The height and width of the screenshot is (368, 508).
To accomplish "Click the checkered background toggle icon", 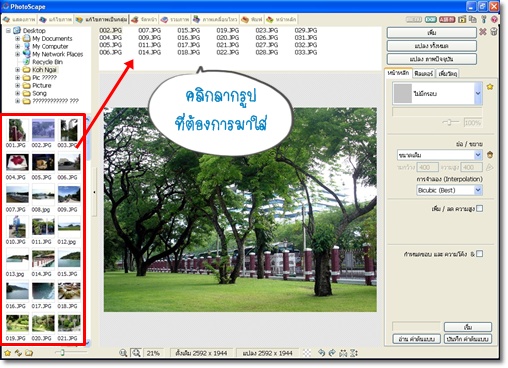I will click(x=307, y=353).
